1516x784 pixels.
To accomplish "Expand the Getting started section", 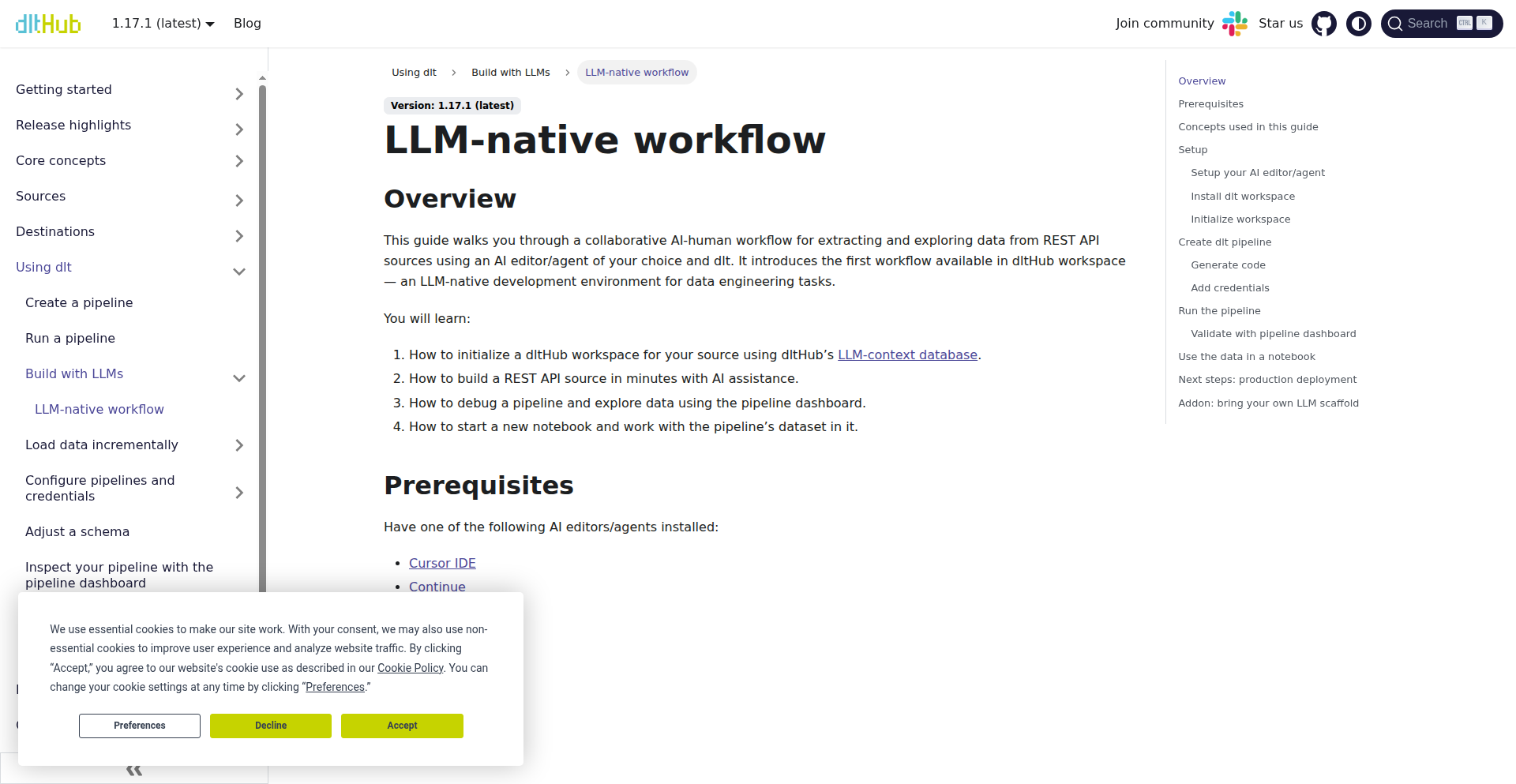I will point(239,94).
